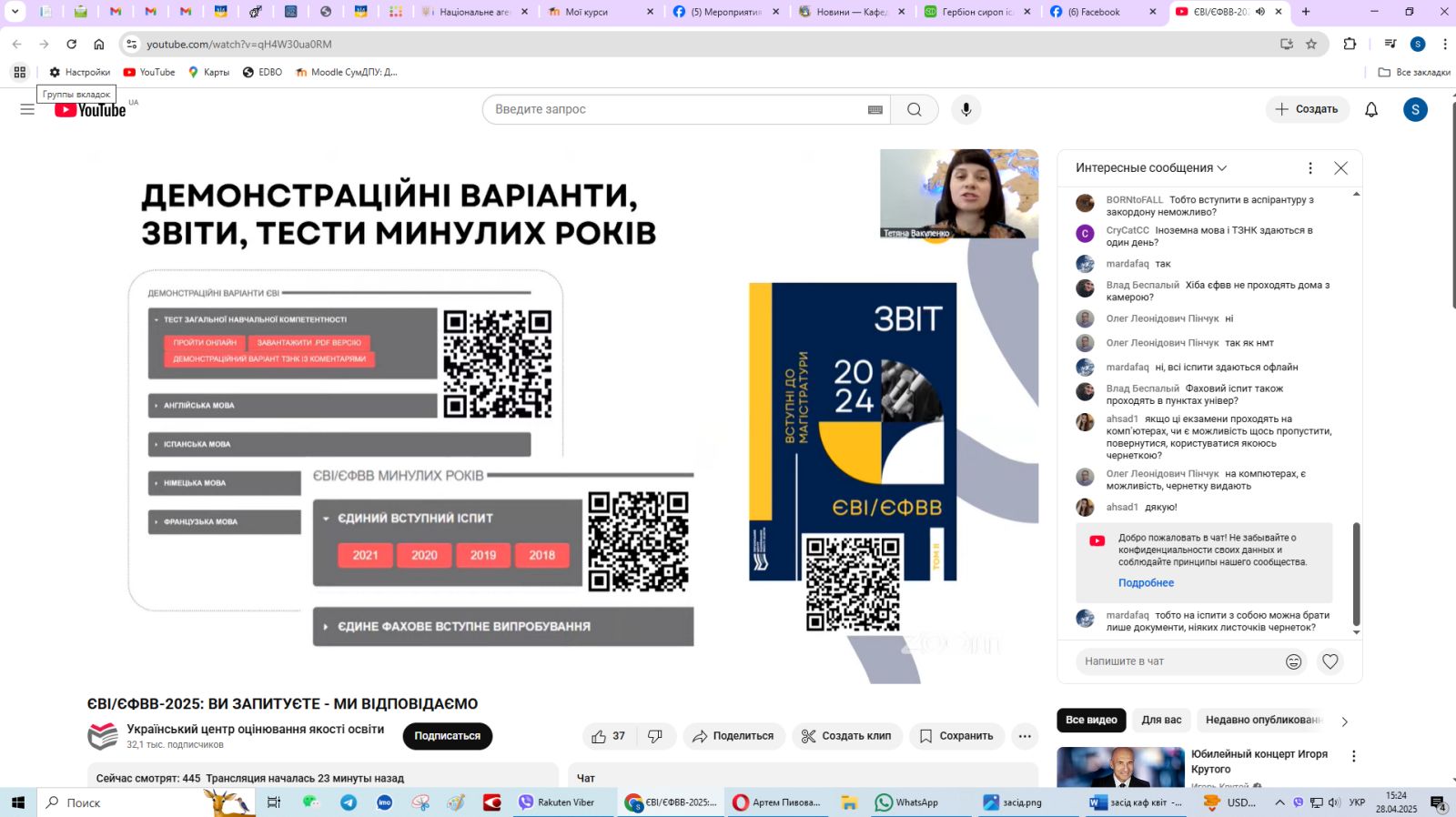Click the address bar URL
1456x817 pixels.
[239, 44]
